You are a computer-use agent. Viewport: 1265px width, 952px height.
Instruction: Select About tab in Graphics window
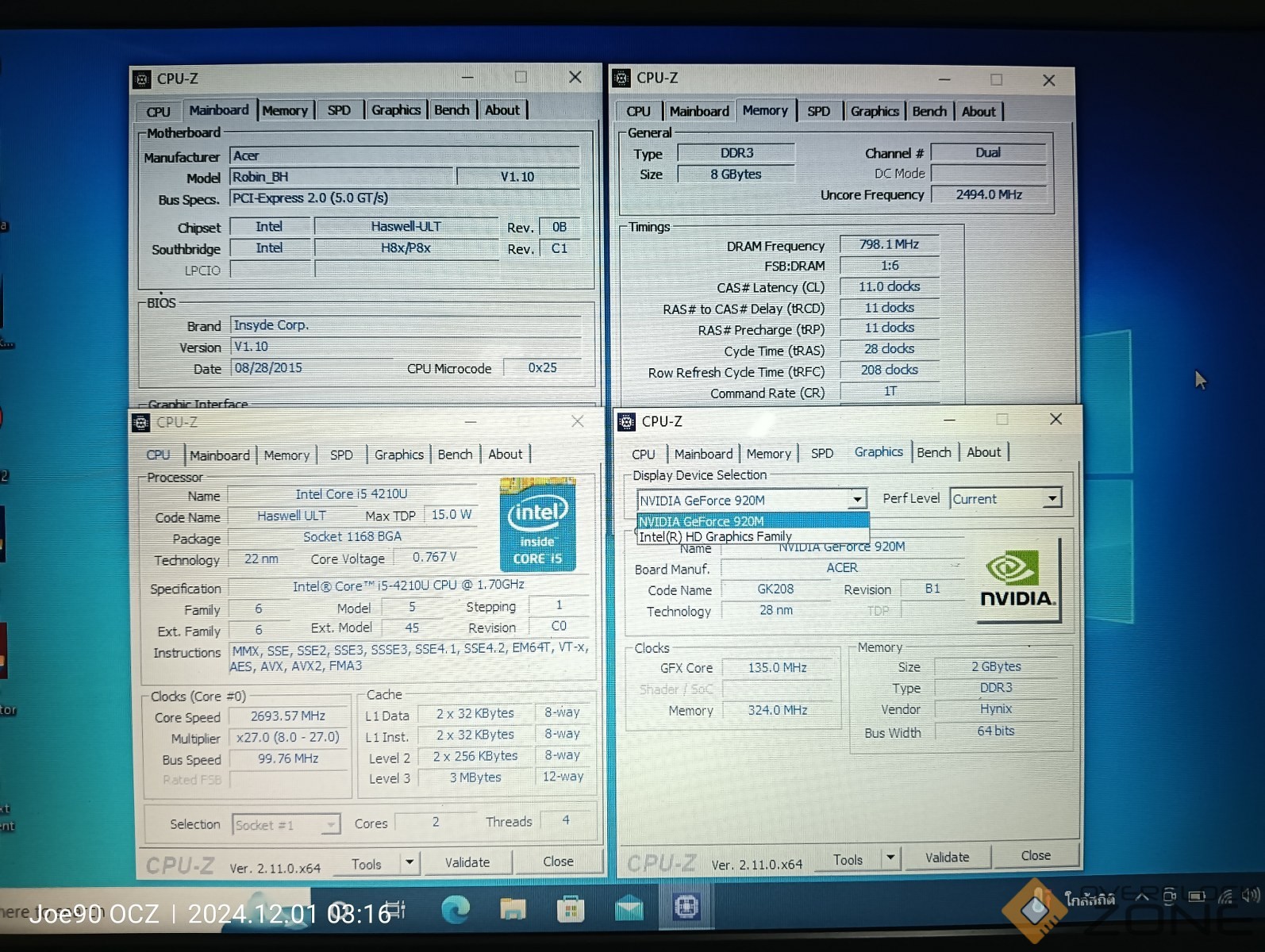tap(984, 452)
